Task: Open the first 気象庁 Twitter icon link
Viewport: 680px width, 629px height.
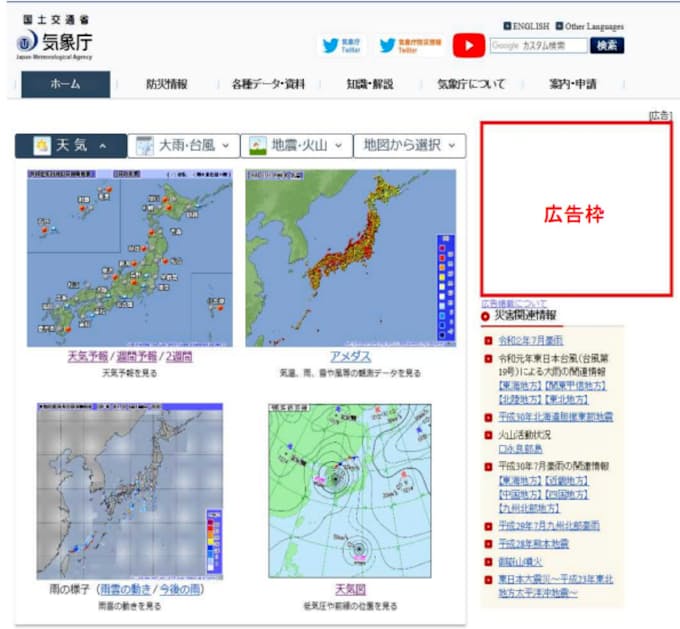Action: pyautogui.click(x=341, y=45)
